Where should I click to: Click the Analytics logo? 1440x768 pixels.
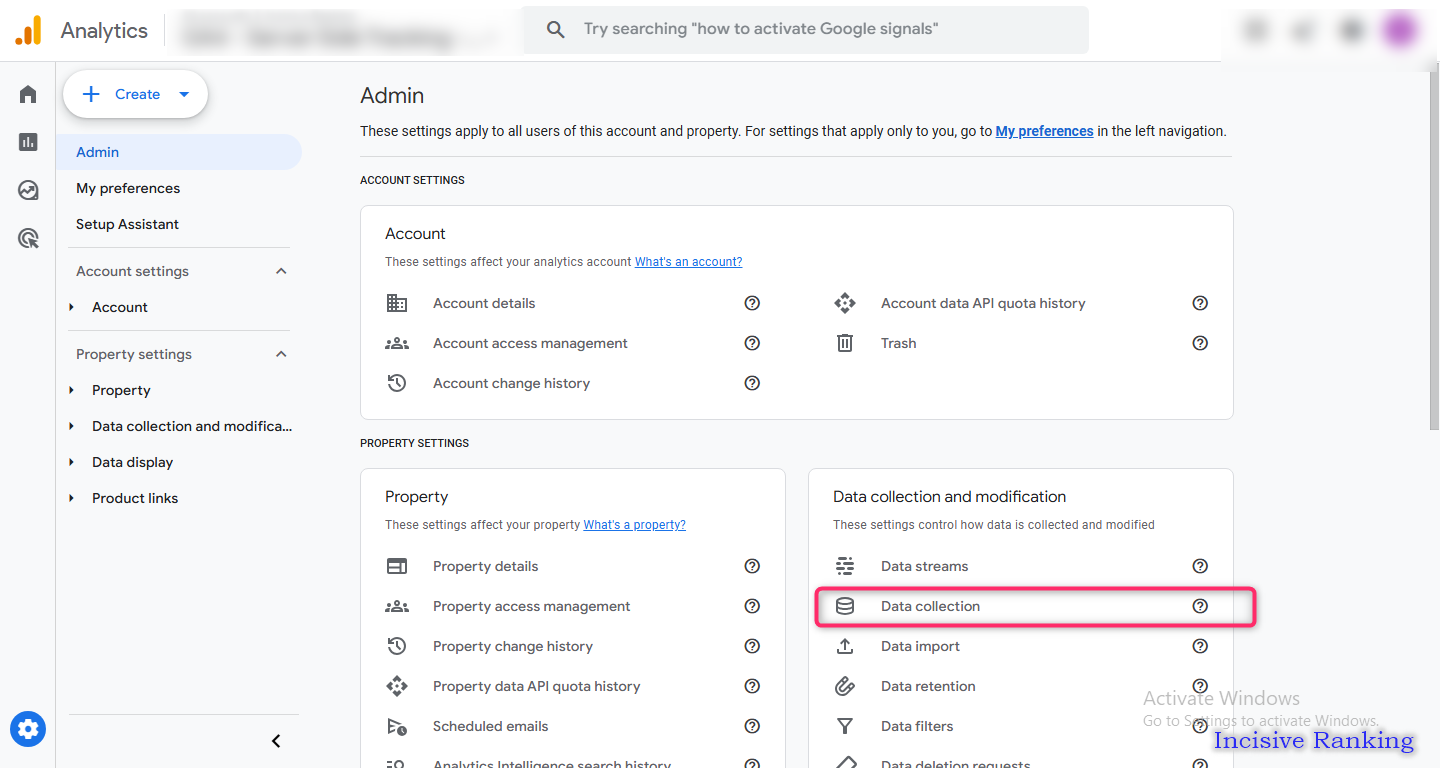pyautogui.click(x=28, y=31)
